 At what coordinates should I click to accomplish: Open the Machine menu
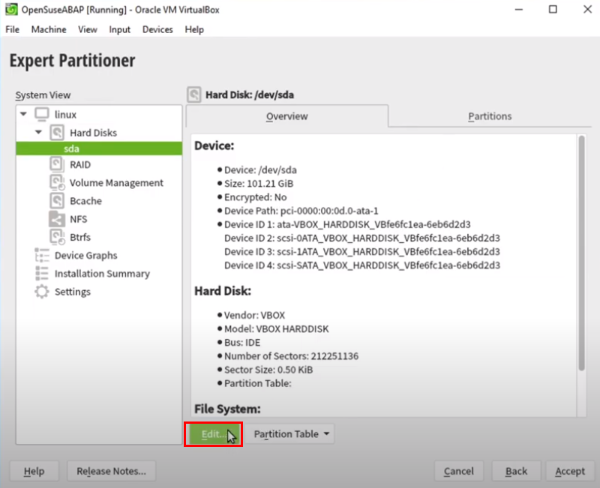[49, 29]
